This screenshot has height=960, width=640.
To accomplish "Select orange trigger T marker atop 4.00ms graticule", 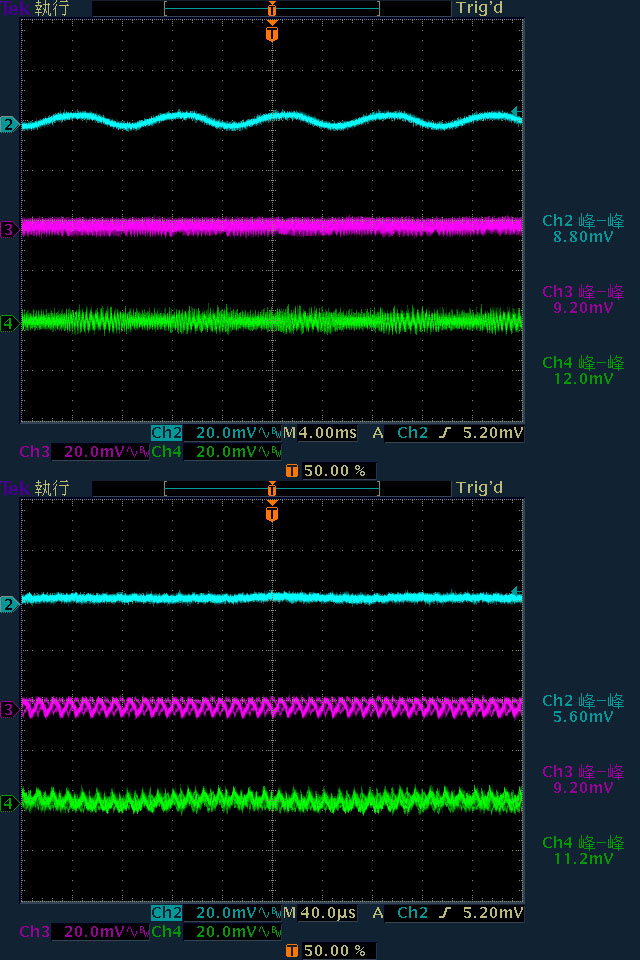I will pos(272,32).
